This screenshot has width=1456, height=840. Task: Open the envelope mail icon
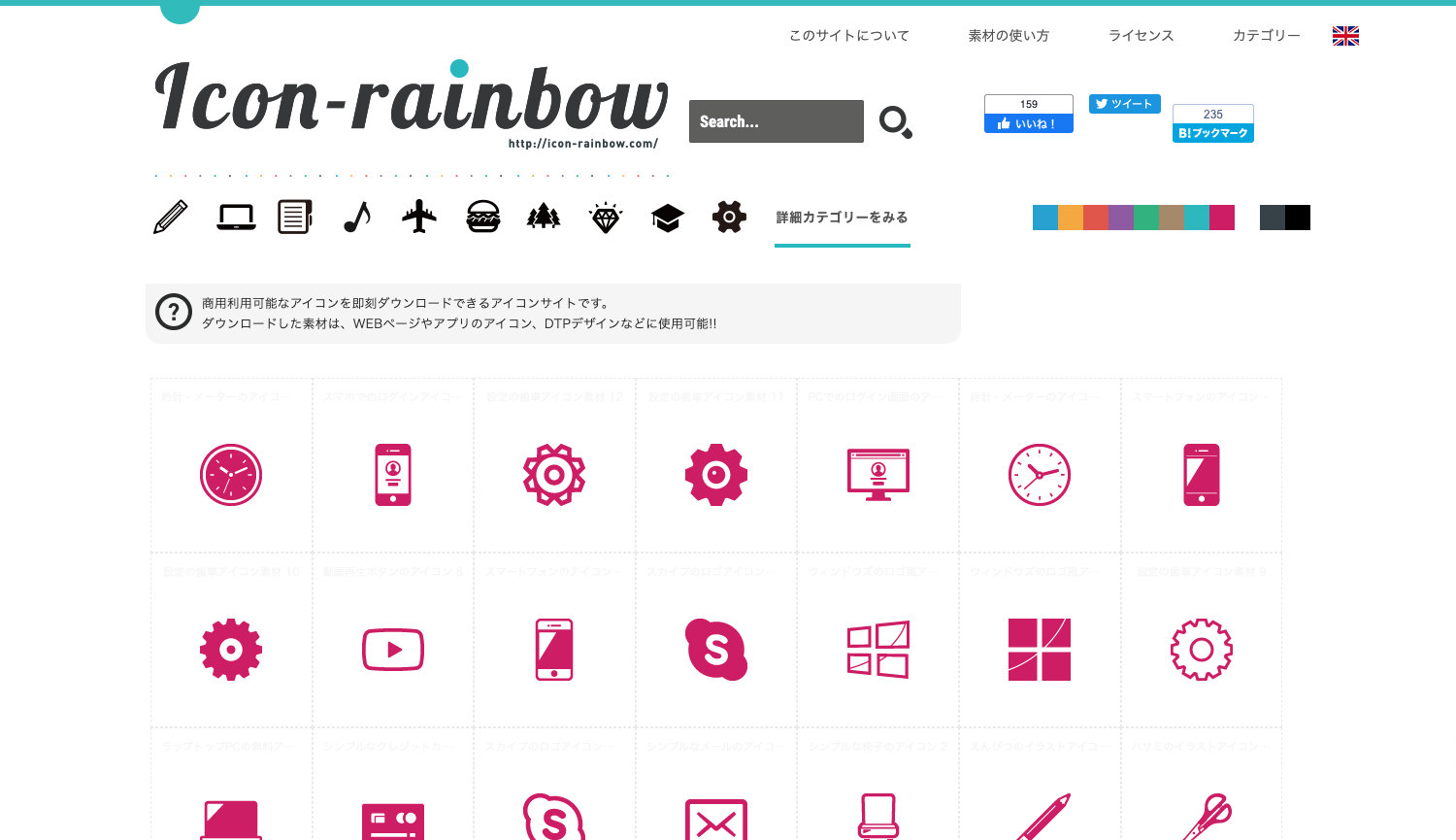(x=716, y=820)
